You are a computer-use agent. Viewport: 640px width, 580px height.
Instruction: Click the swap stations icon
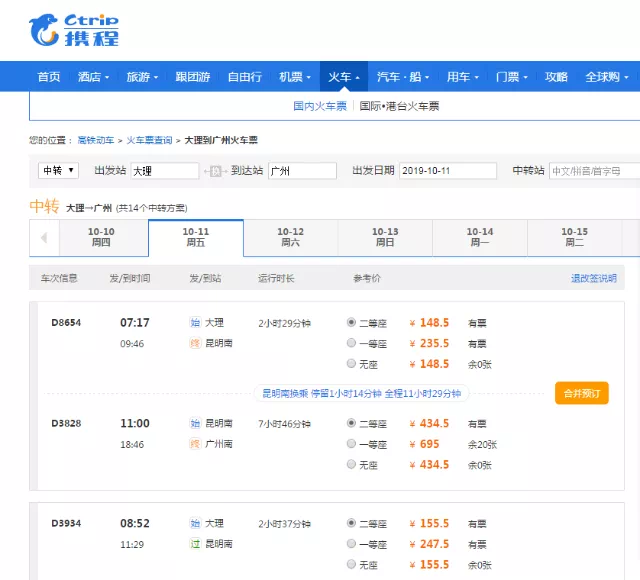tap(215, 171)
